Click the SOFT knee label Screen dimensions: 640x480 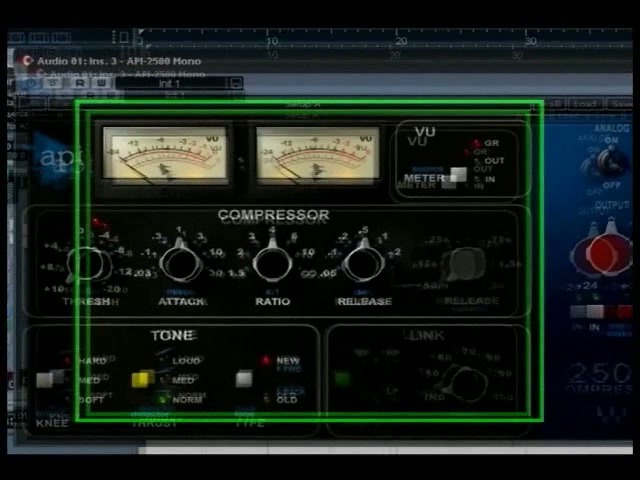pyautogui.click(x=91, y=400)
